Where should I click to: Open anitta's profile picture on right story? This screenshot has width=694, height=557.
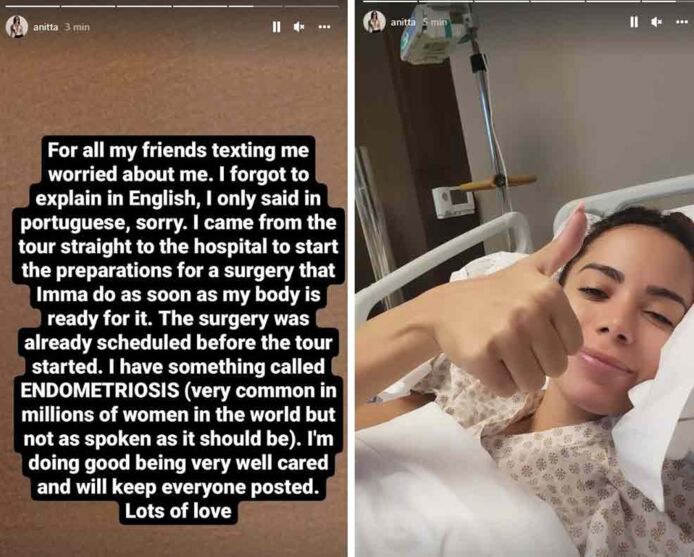coord(374,21)
